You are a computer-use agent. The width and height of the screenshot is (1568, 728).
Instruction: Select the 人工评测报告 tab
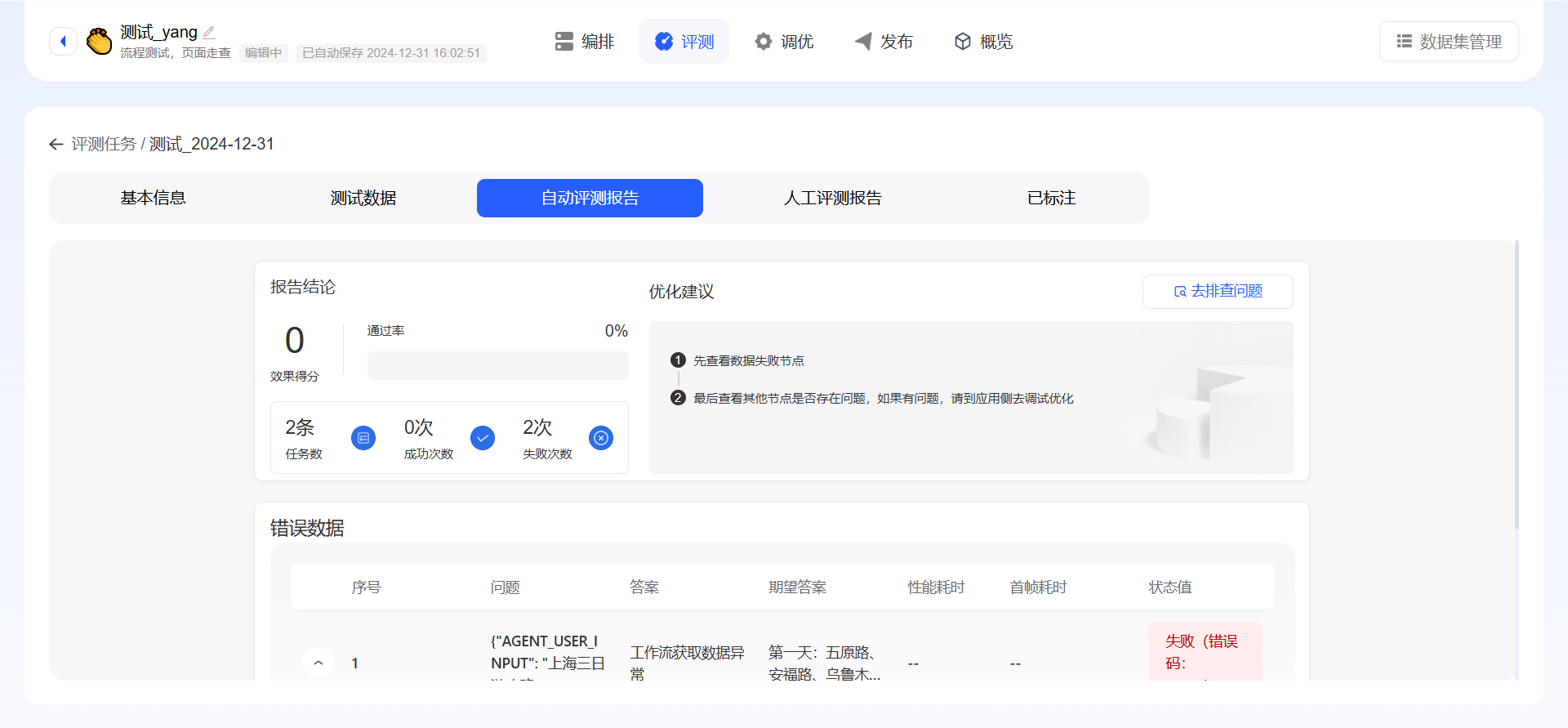tap(833, 198)
